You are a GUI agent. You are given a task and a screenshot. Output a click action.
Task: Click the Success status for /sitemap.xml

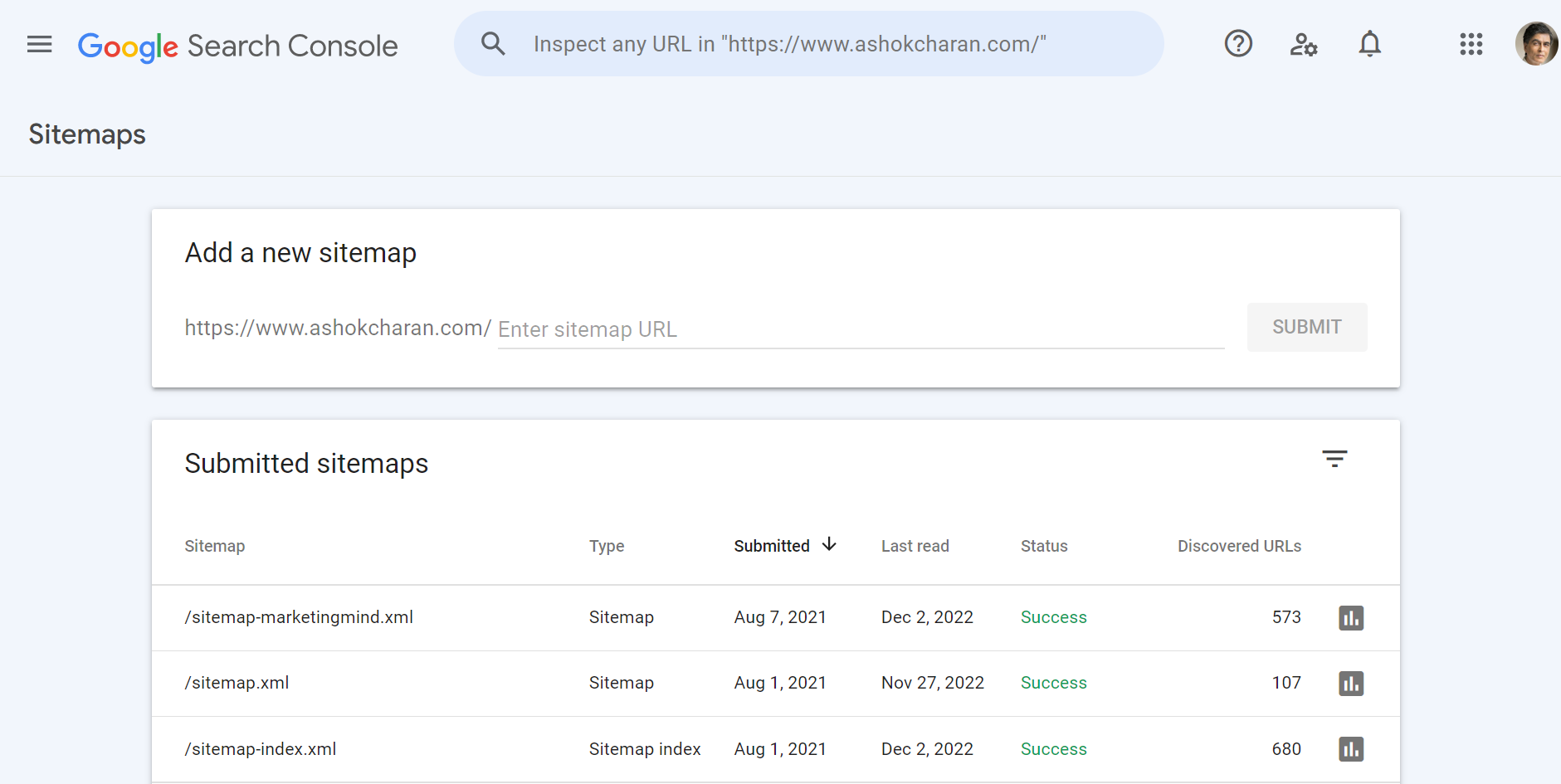pyautogui.click(x=1053, y=683)
